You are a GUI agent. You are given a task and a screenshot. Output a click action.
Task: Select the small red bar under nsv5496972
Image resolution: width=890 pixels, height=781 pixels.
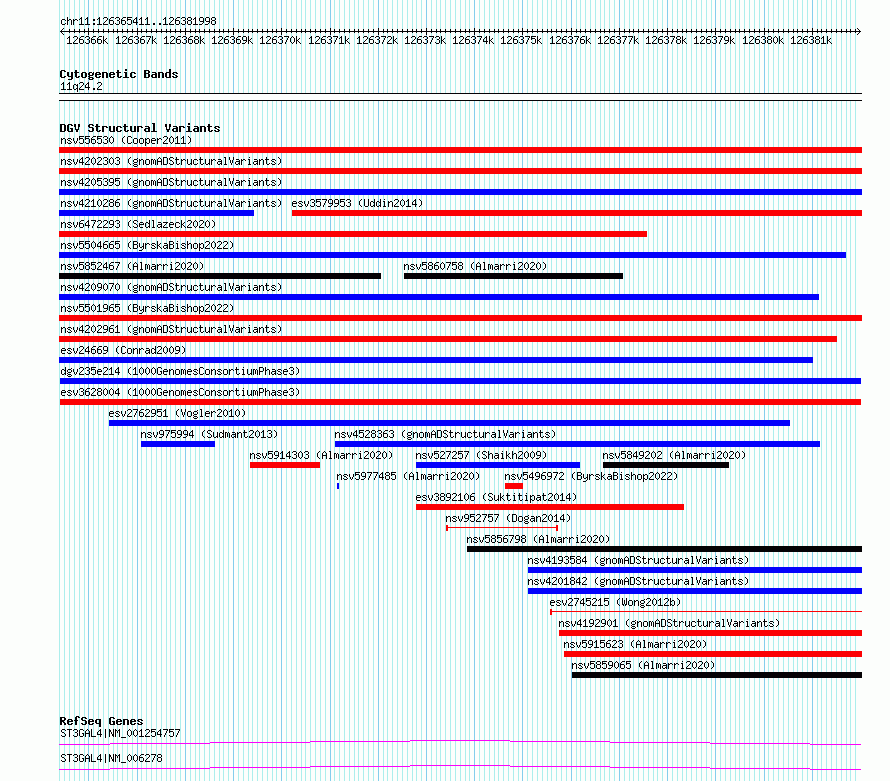[514, 486]
